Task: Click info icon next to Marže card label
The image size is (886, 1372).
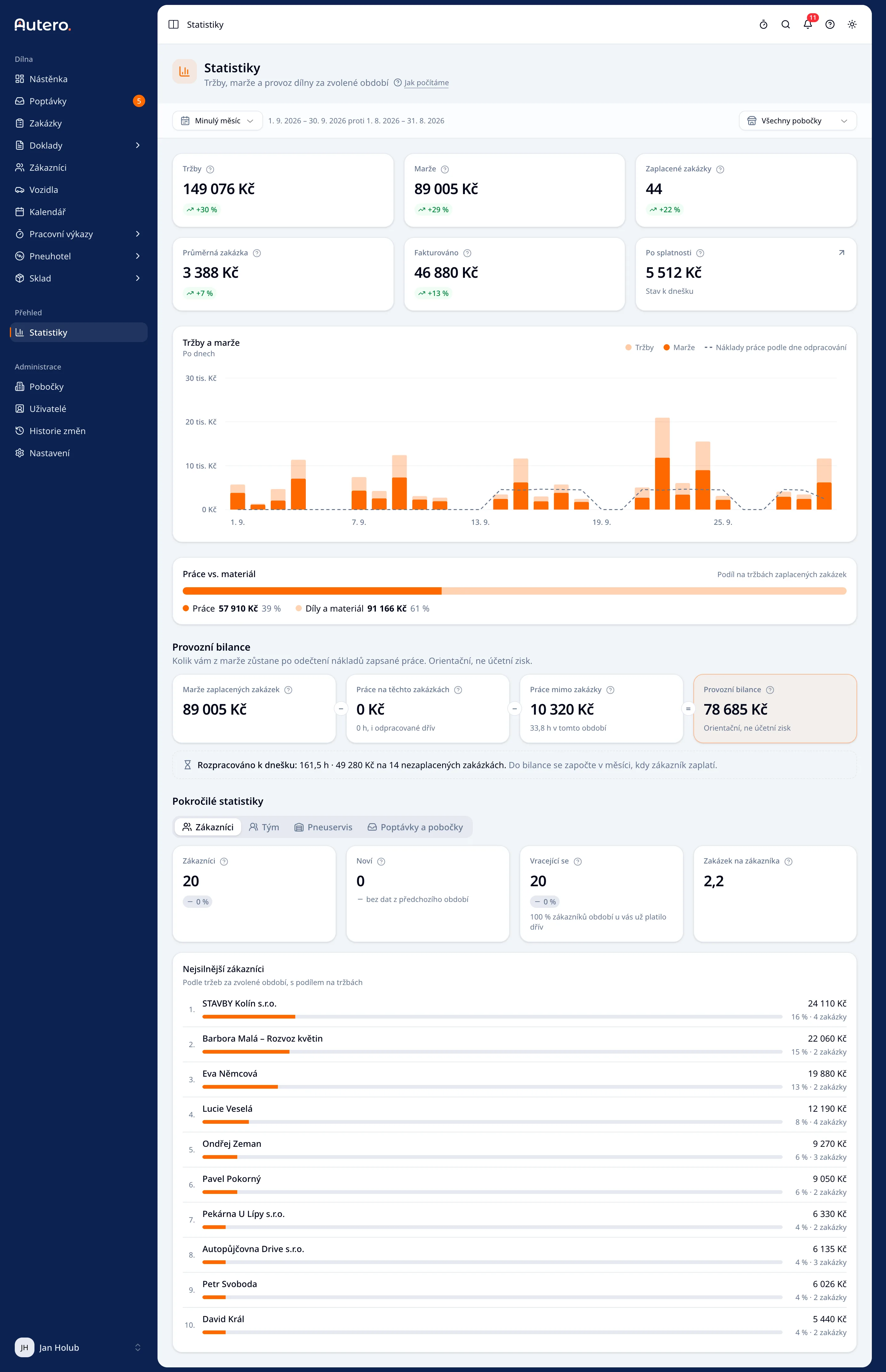Action: click(445, 169)
